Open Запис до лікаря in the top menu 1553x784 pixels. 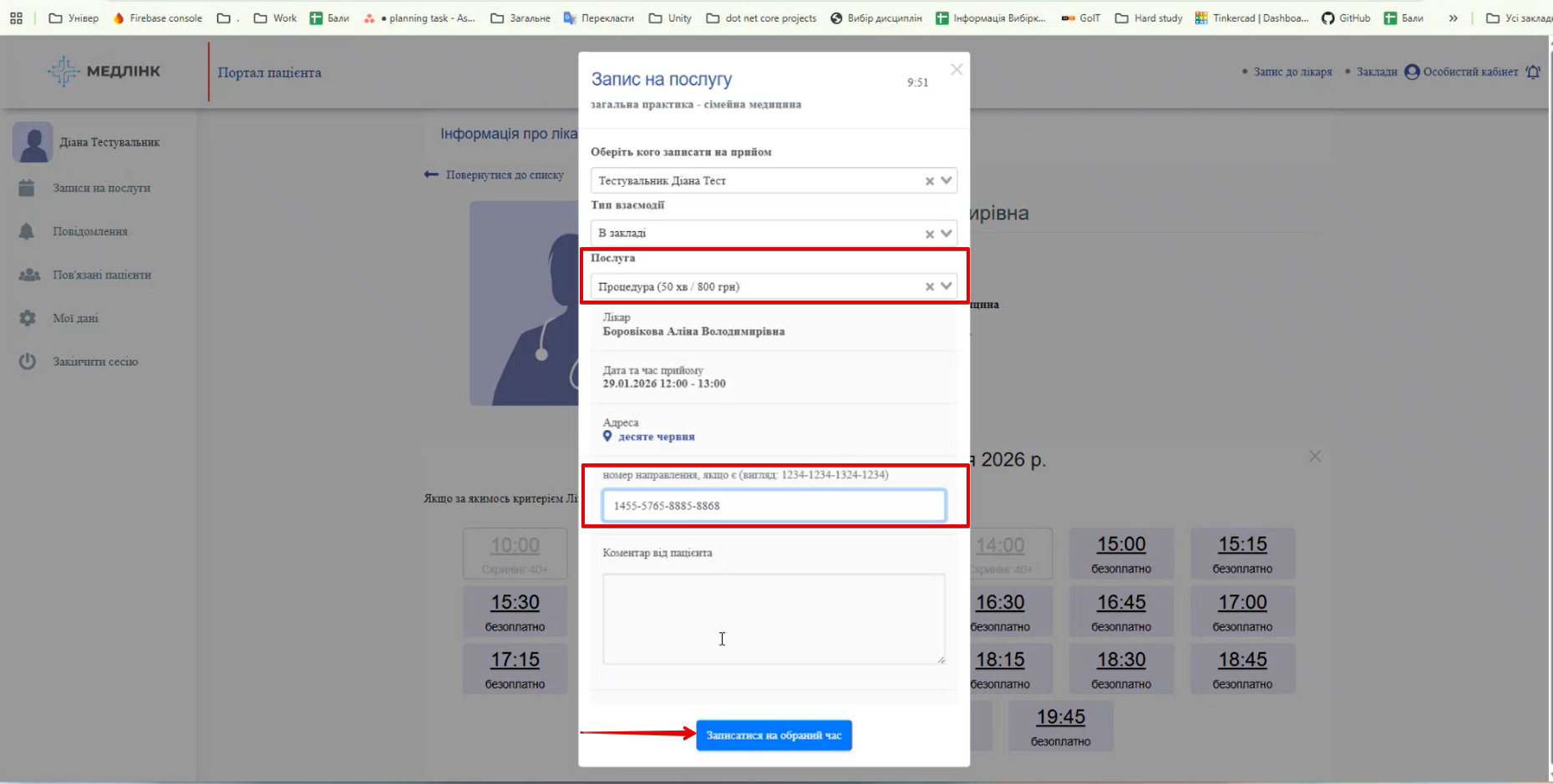pyautogui.click(x=1292, y=72)
